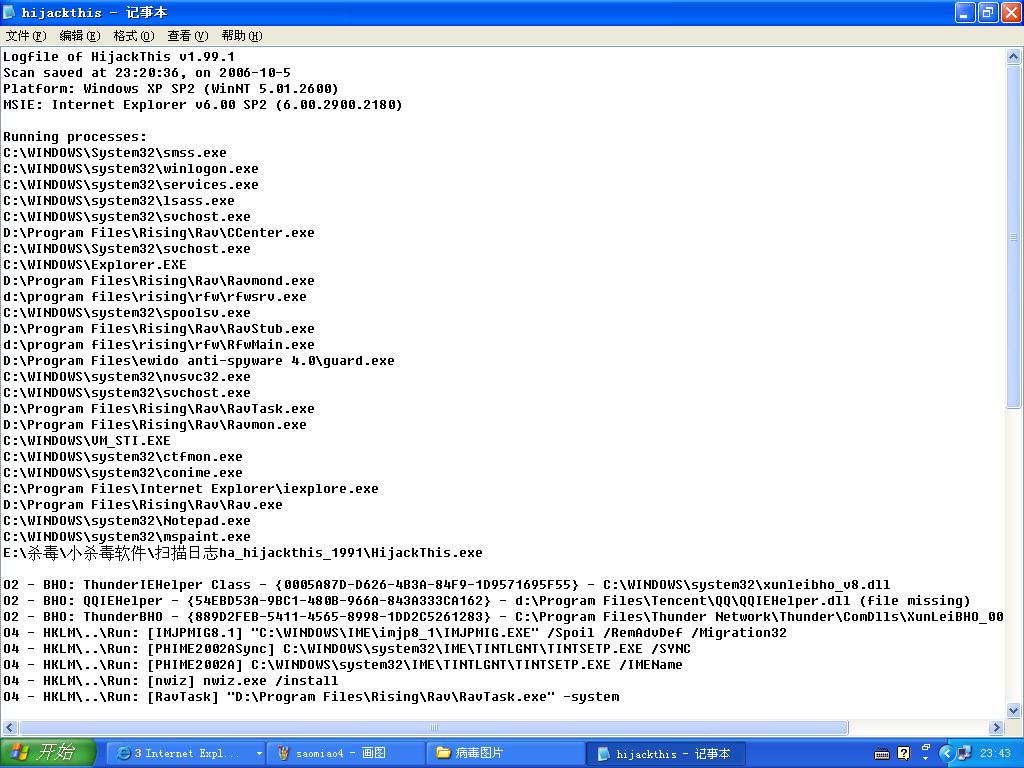Expand hidden system tray icons chevron
Image resolution: width=1024 pixels, height=768 pixels.
pyautogui.click(x=946, y=754)
